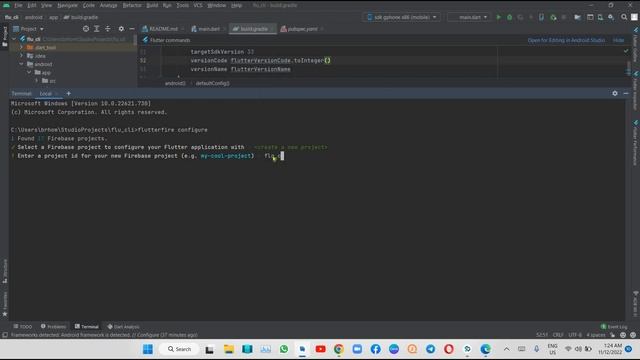This screenshot has width=640, height=360.
Task: Hide the terminal panel with minus icon
Action: coord(626,93)
